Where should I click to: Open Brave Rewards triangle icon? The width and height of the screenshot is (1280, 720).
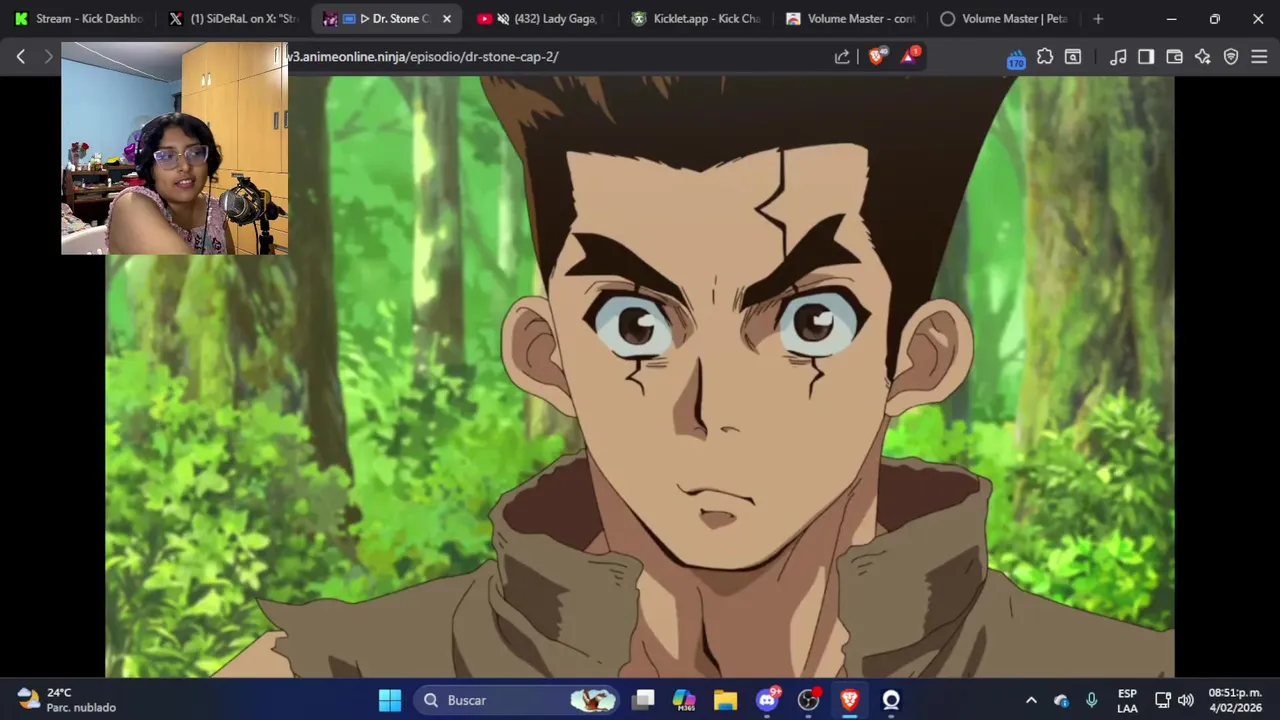coord(909,56)
